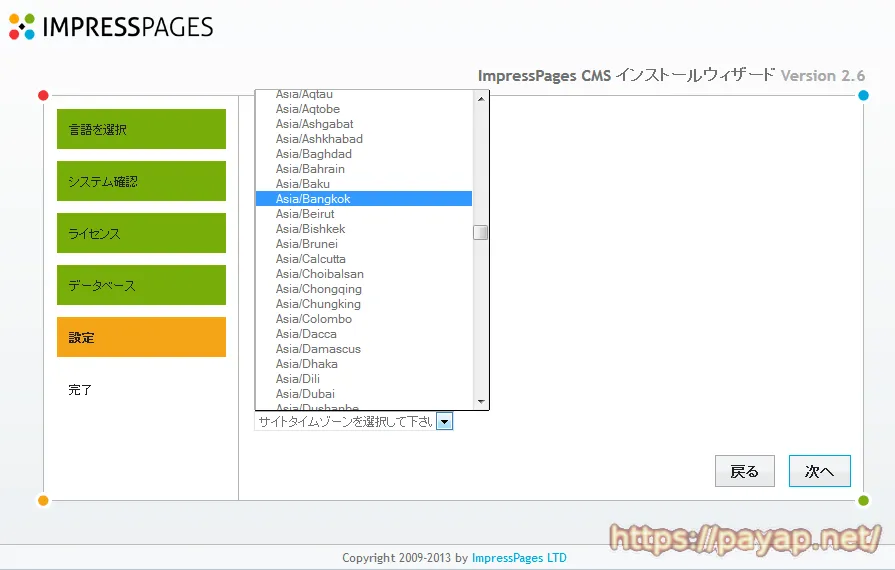Choose Asia/Aqtobe from the list
Viewport: 895px width, 570px height.
coord(364,109)
